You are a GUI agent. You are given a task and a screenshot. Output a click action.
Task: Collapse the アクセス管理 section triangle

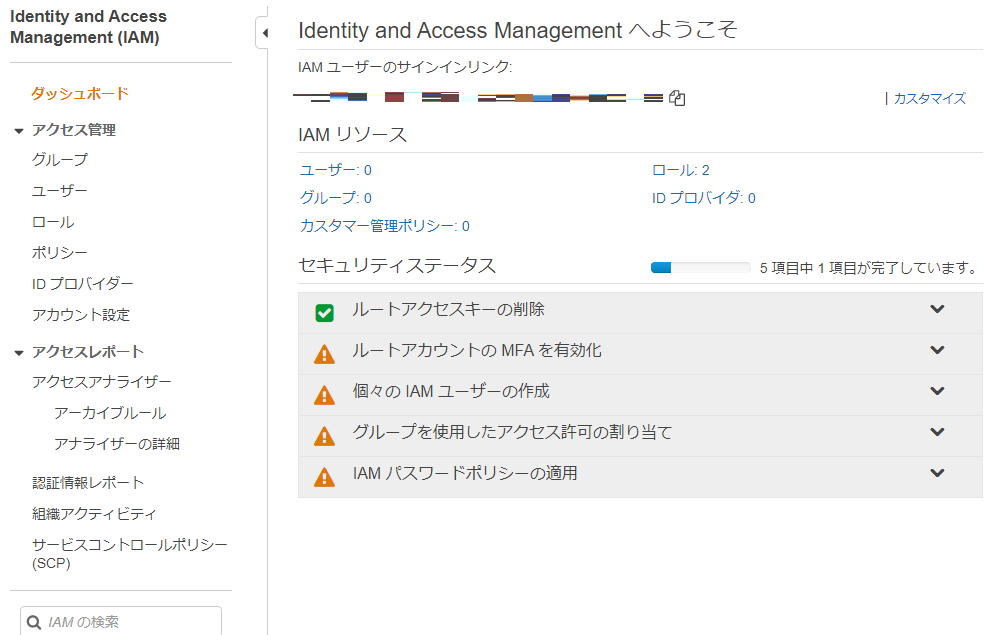coord(19,131)
